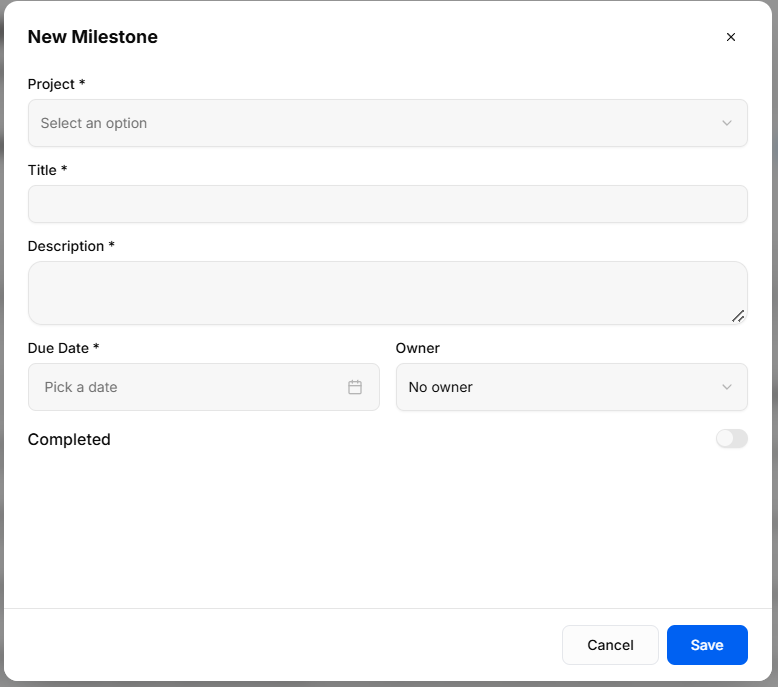The image size is (778, 687).
Task: Click the calendar icon in Due Date
Action: [x=355, y=387]
